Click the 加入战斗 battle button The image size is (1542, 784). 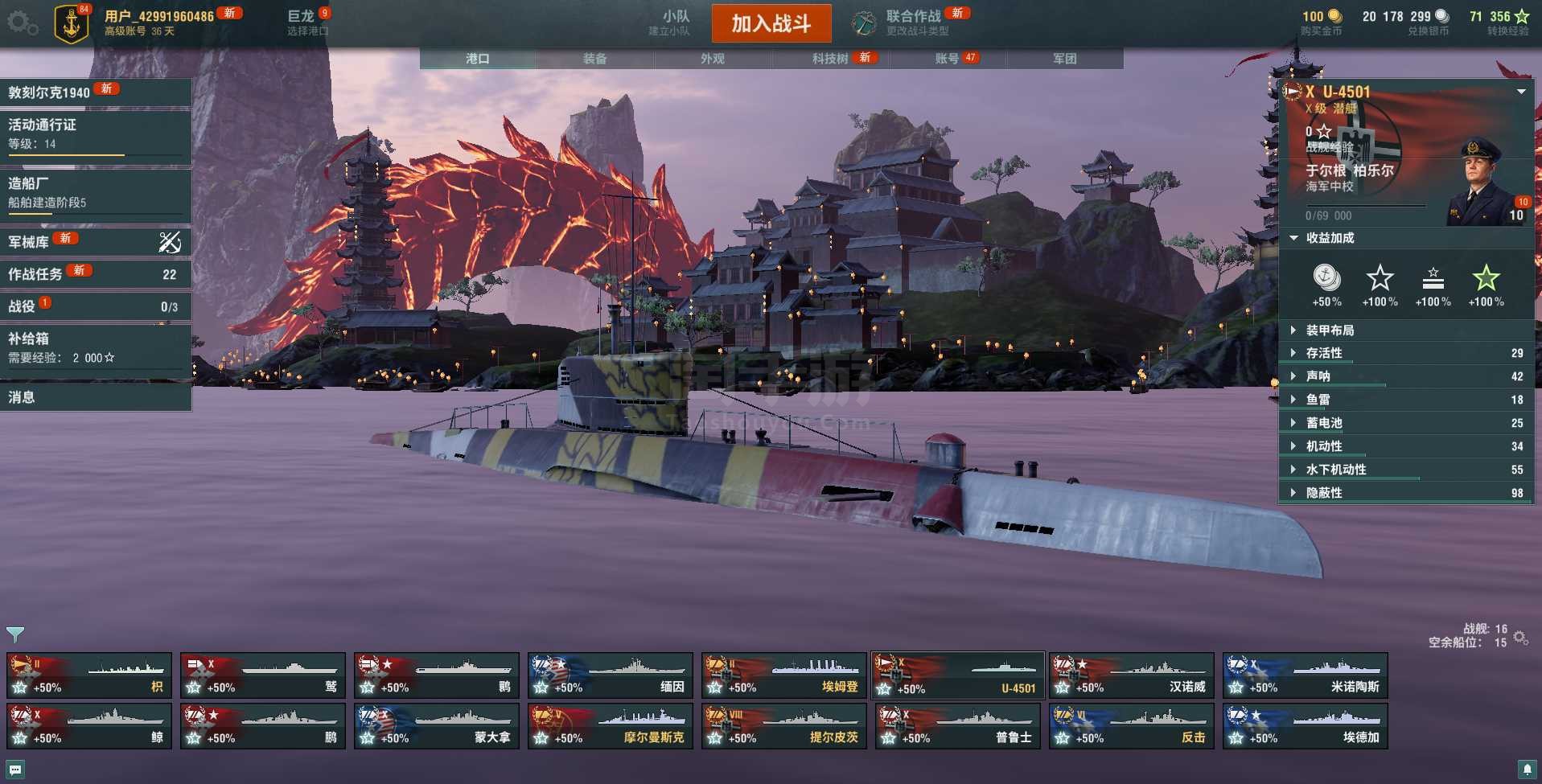(771, 23)
